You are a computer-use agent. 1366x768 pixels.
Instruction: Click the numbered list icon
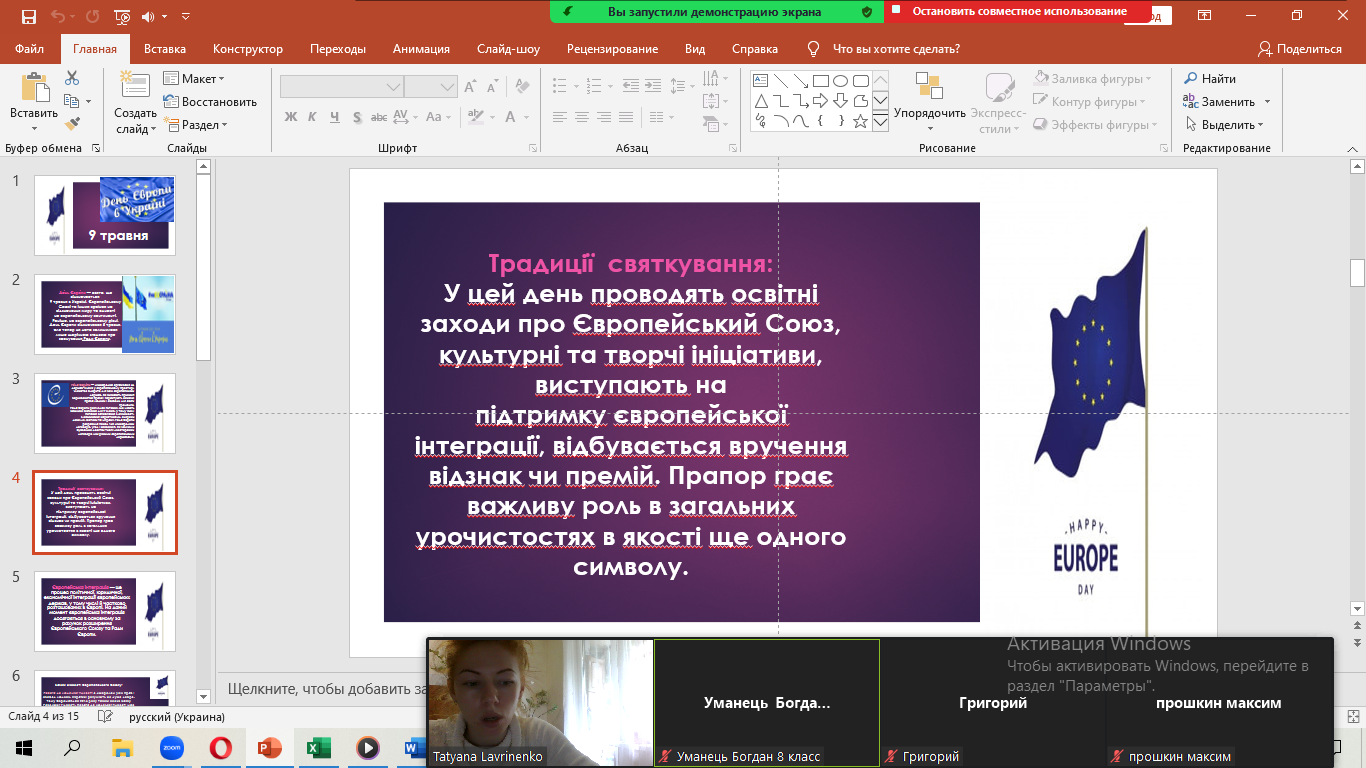pos(594,87)
